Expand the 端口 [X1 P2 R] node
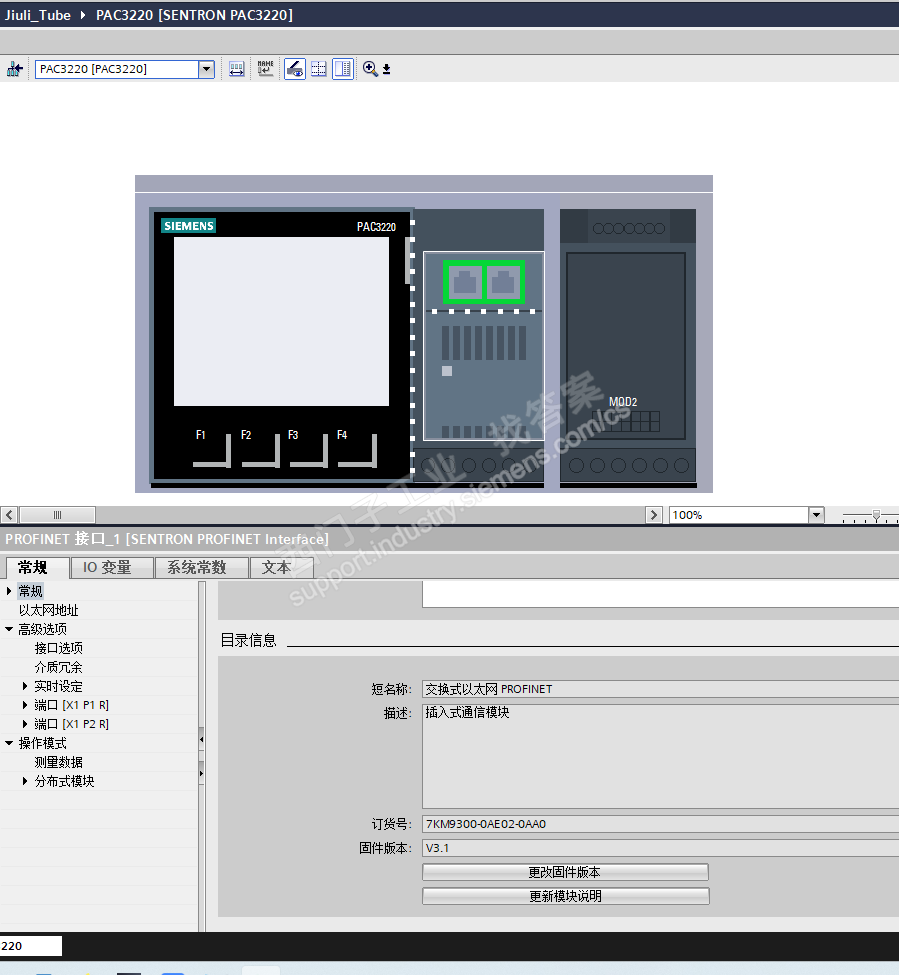This screenshot has height=975, width=899. click(25, 724)
